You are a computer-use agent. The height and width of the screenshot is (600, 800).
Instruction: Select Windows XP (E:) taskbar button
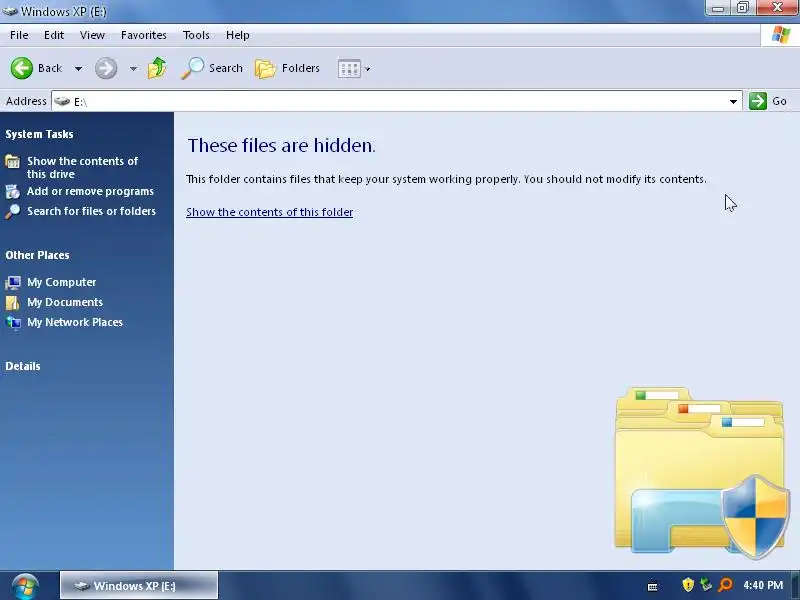139,586
